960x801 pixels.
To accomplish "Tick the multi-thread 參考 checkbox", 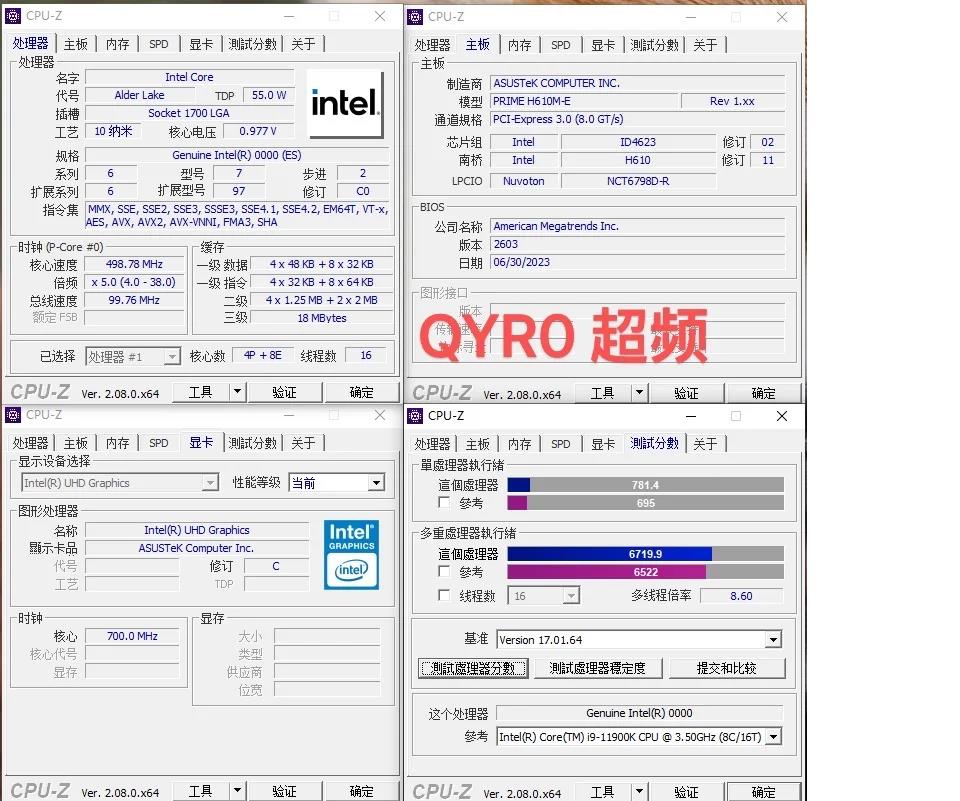I will pyautogui.click(x=444, y=571).
